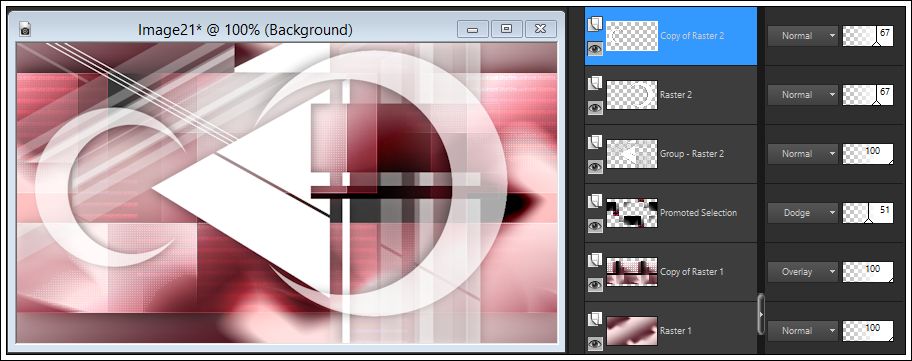Click opacity slider of Promoted Selection layer
912x361 pixels.
tap(868, 213)
